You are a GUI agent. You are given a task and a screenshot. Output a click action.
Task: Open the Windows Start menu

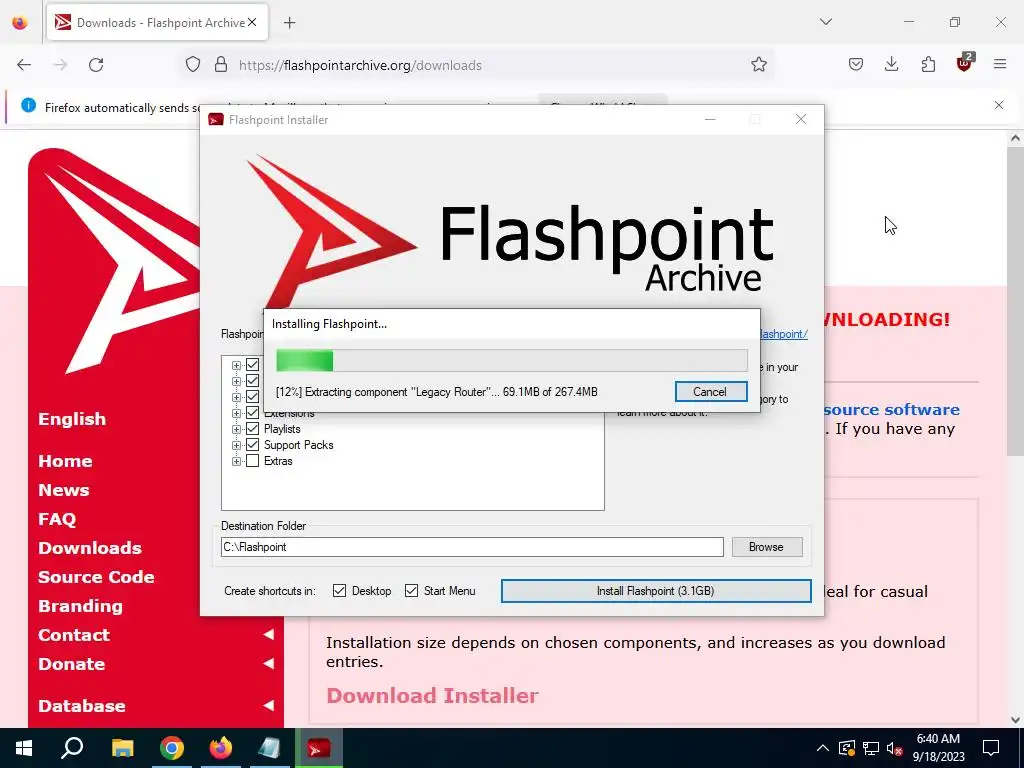pos(24,748)
